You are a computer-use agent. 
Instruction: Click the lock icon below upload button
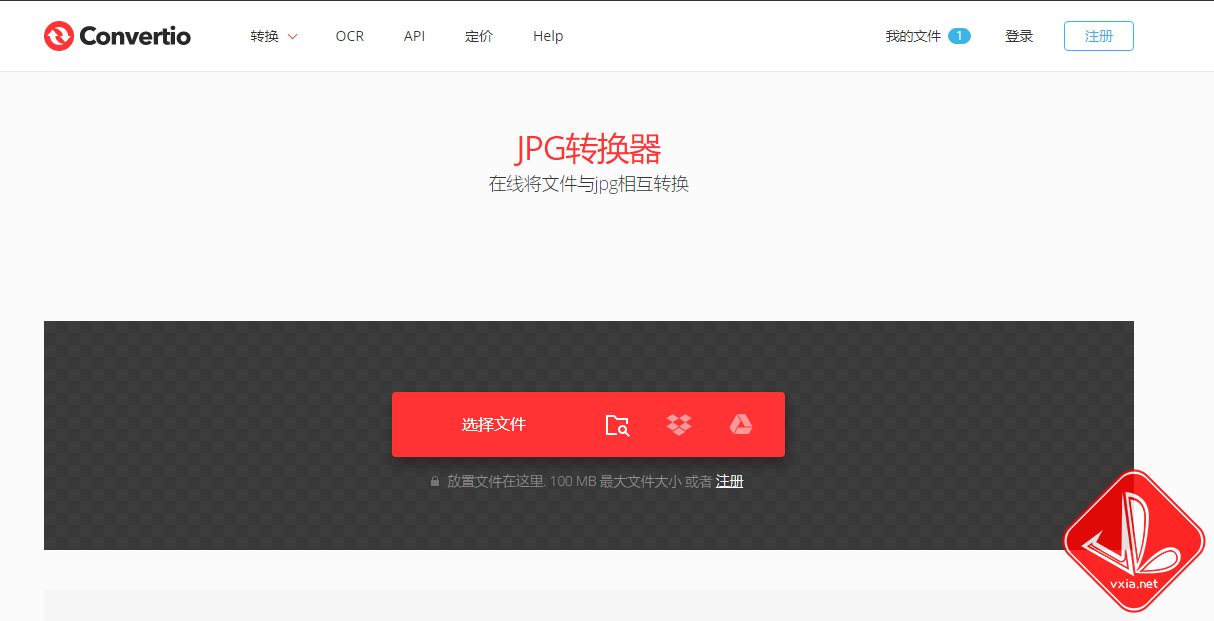coord(435,482)
